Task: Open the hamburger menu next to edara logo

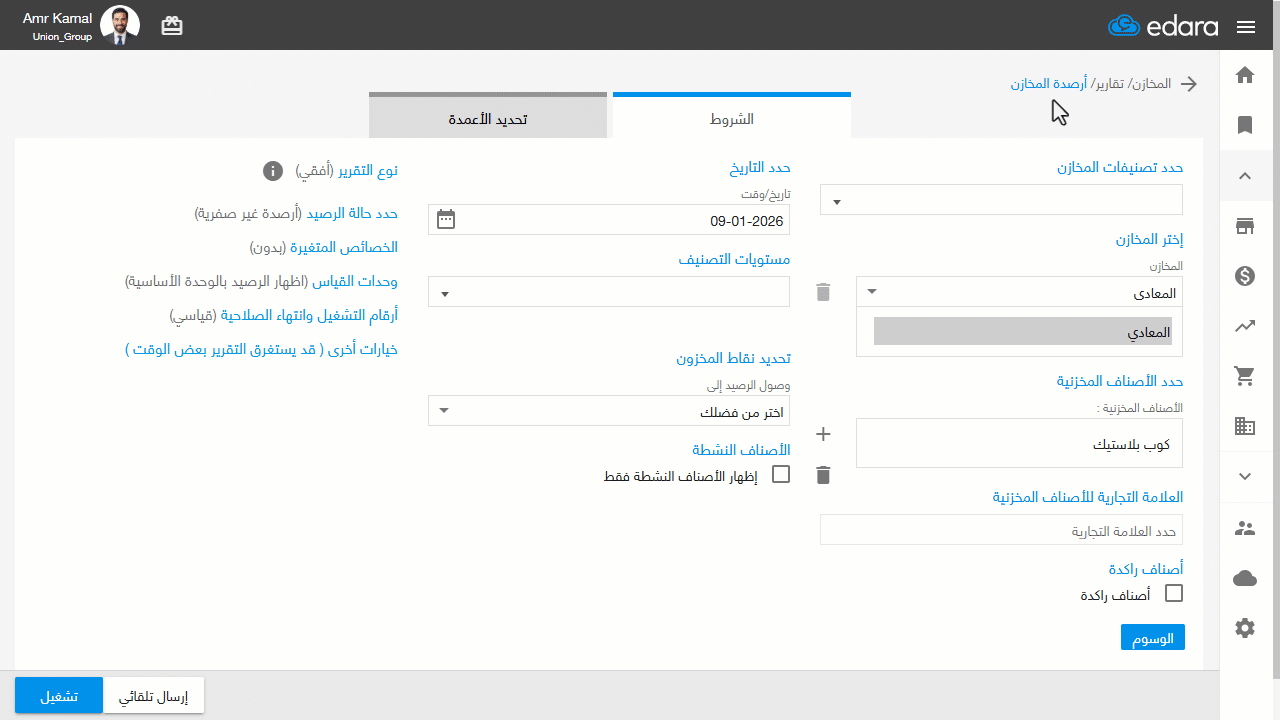Action: point(1245,27)
